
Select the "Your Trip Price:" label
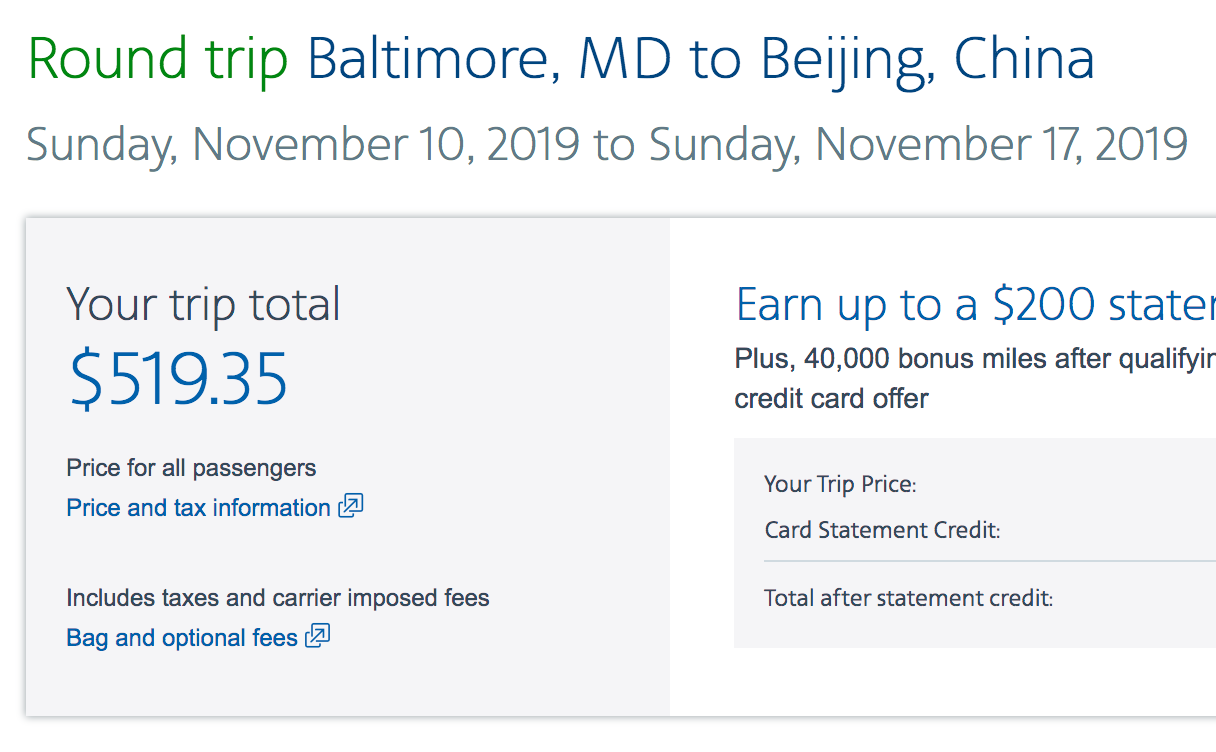(840, 484)
